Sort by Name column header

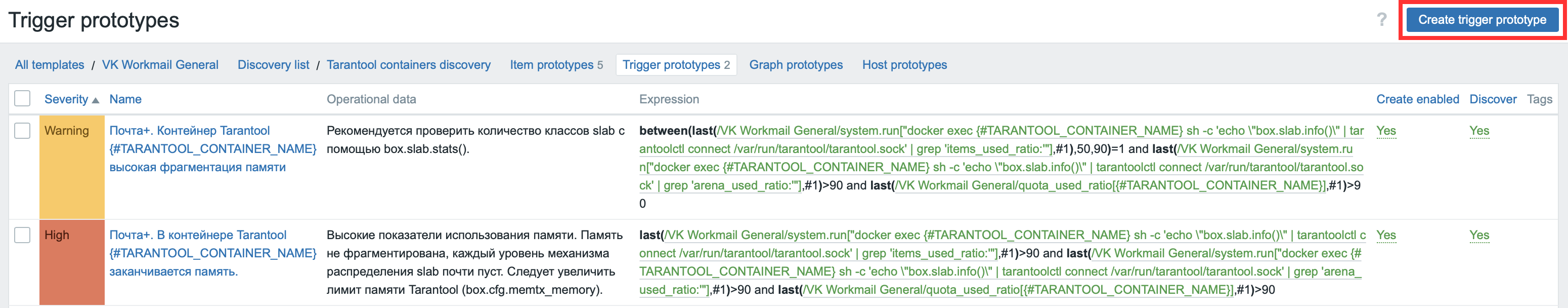pyautogui.click(x=125, y=99)
